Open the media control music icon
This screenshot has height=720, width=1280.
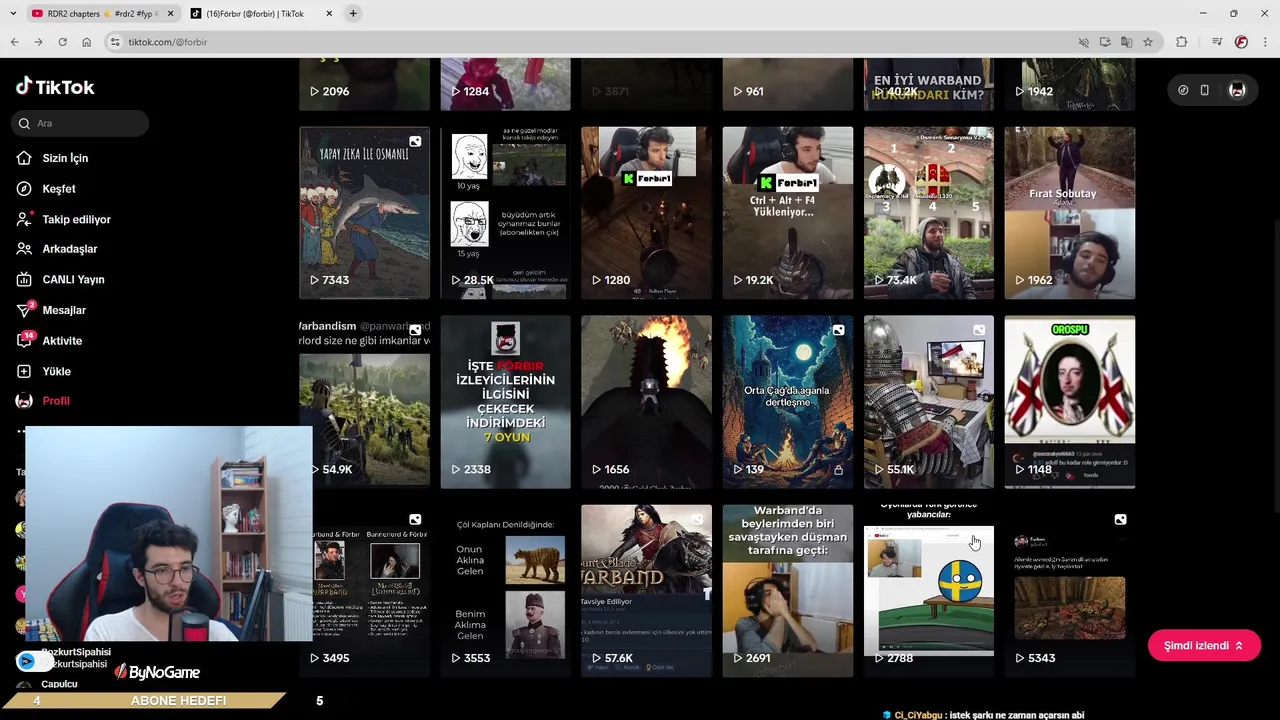click(x=1217, y=42)
